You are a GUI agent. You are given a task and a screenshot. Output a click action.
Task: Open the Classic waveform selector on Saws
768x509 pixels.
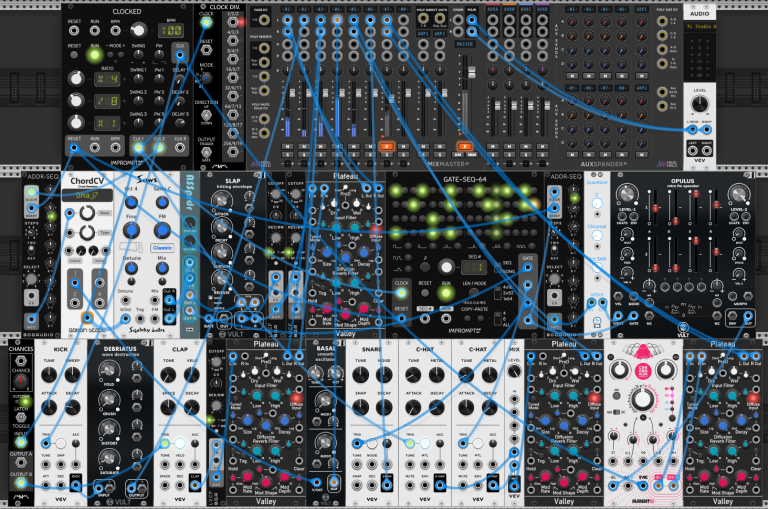click(162, 248)
